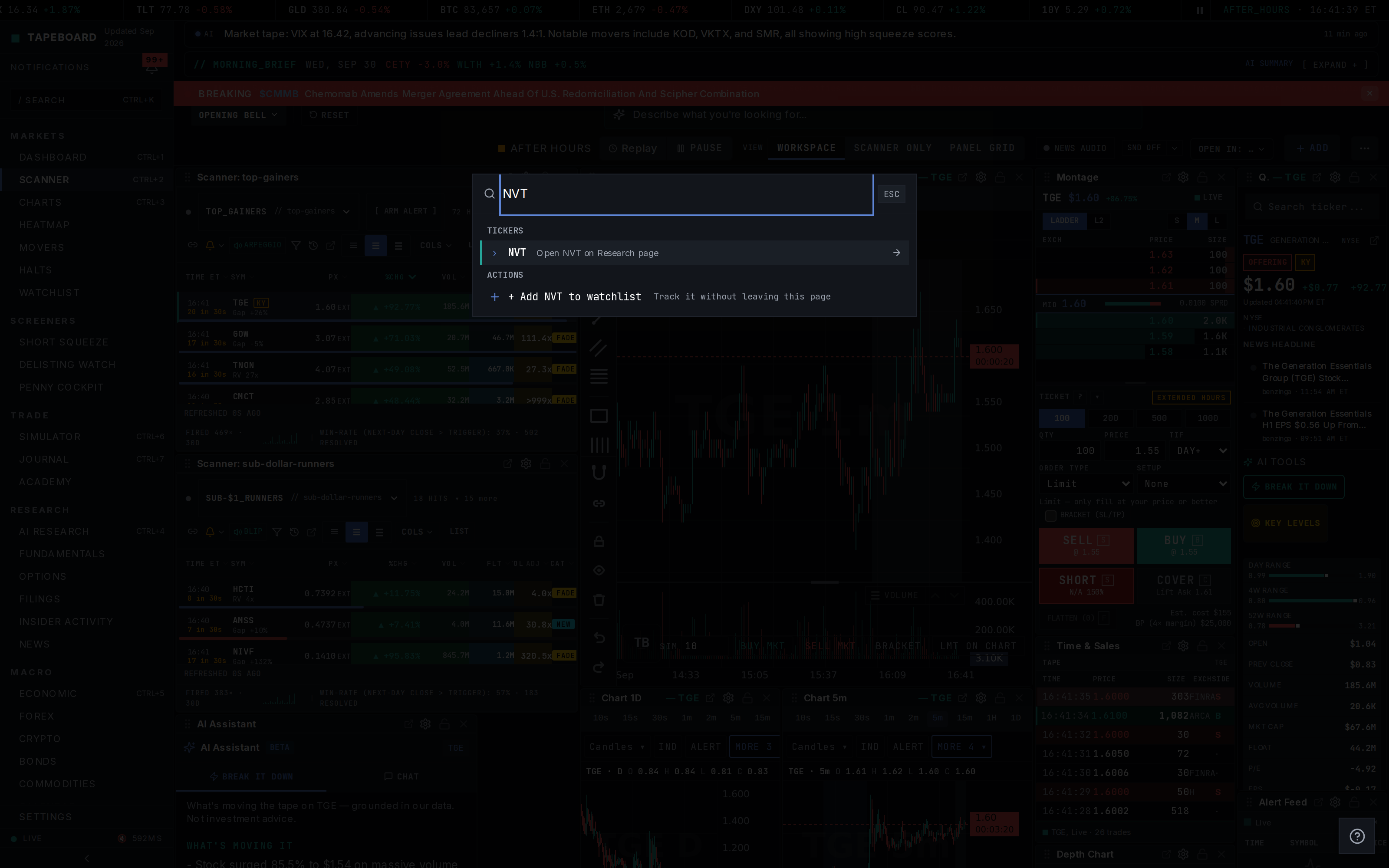Screen dimensions: 1389x868
Task: Open TGE company page external link icon
Action: tap(1374, 240)
